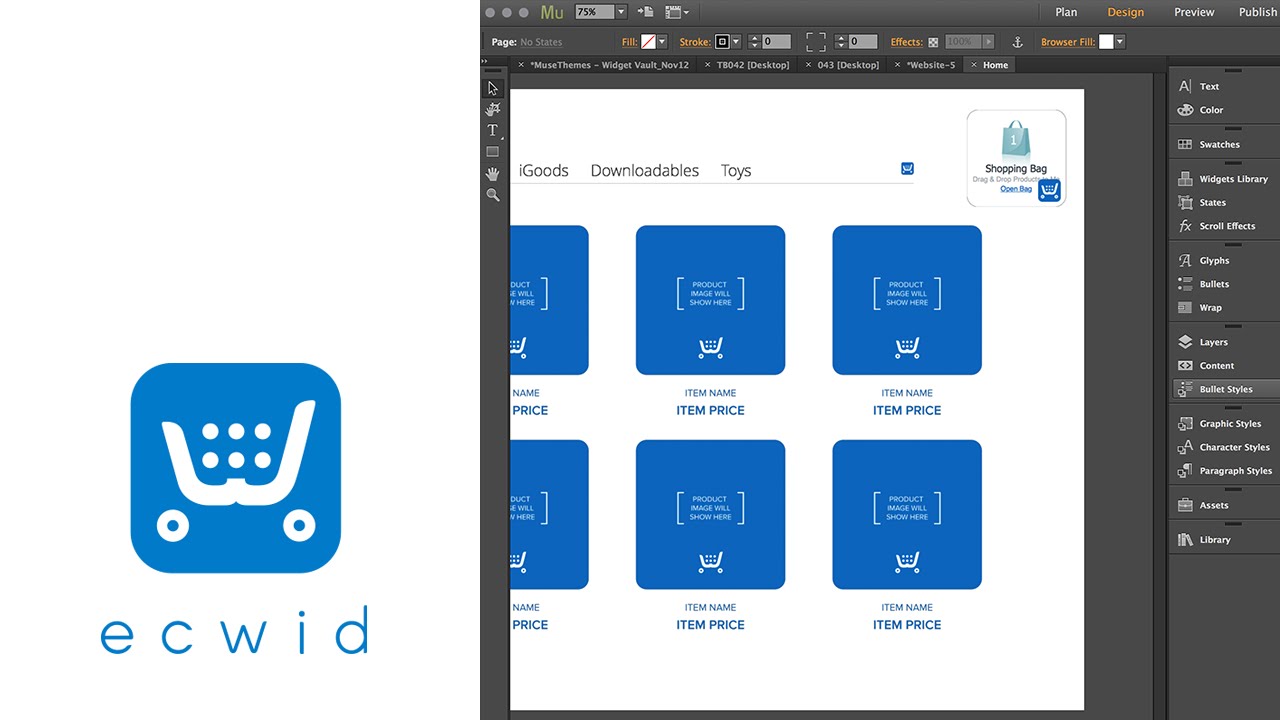Select the Zoom magnifier tool
Screen dimensions: 1280x720
click(x=493, y=195)
